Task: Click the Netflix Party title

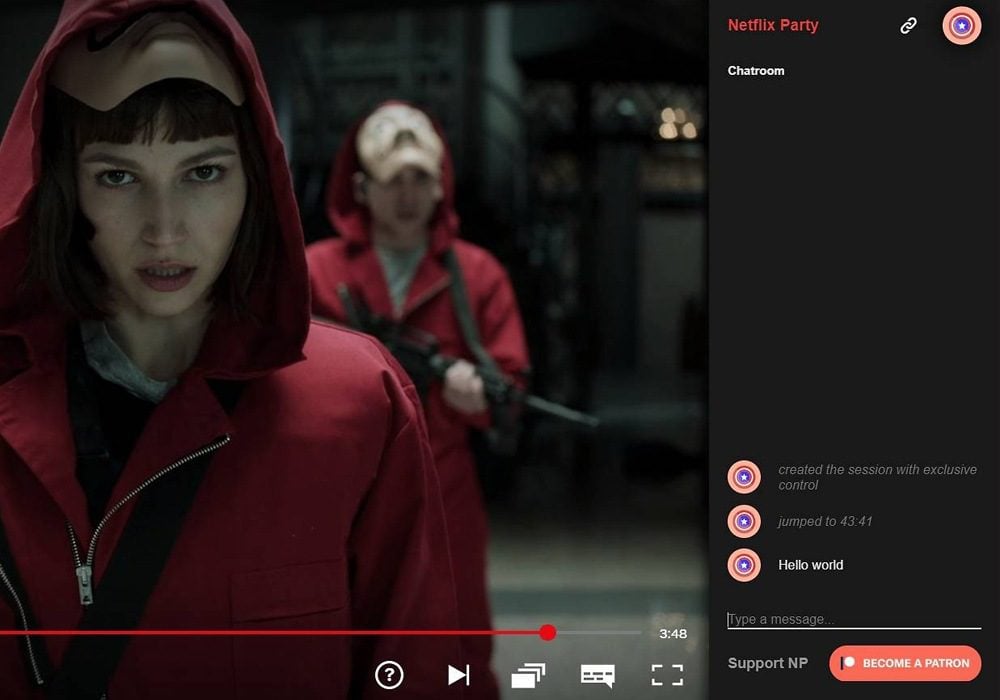Action: click(773, 26)
